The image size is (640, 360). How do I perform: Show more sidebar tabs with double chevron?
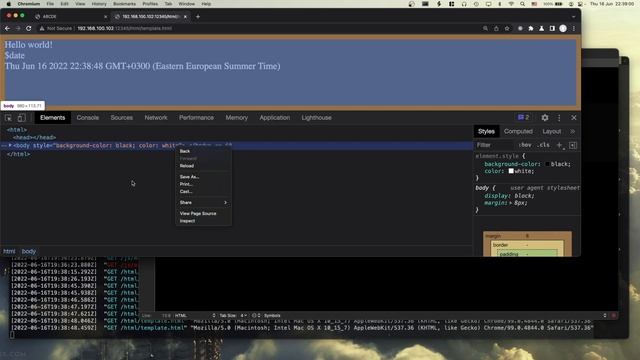click(573, 131)
